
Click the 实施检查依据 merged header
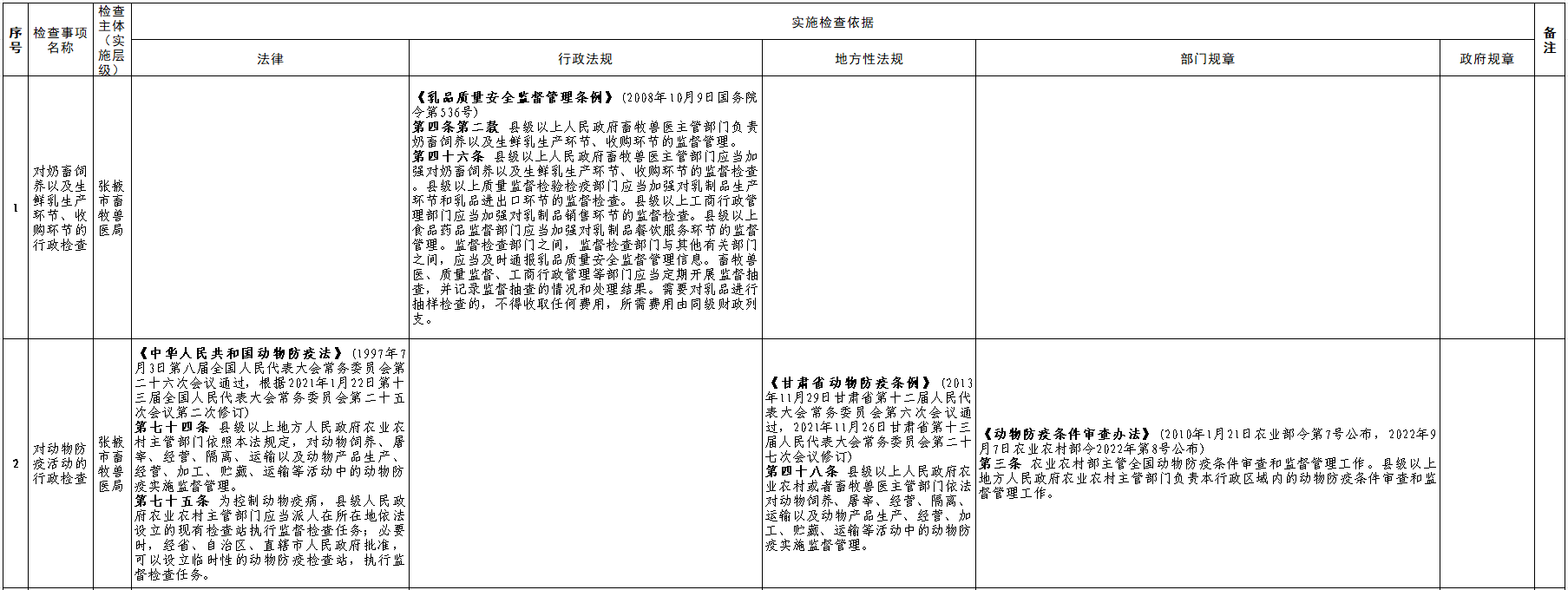point(832,23)
